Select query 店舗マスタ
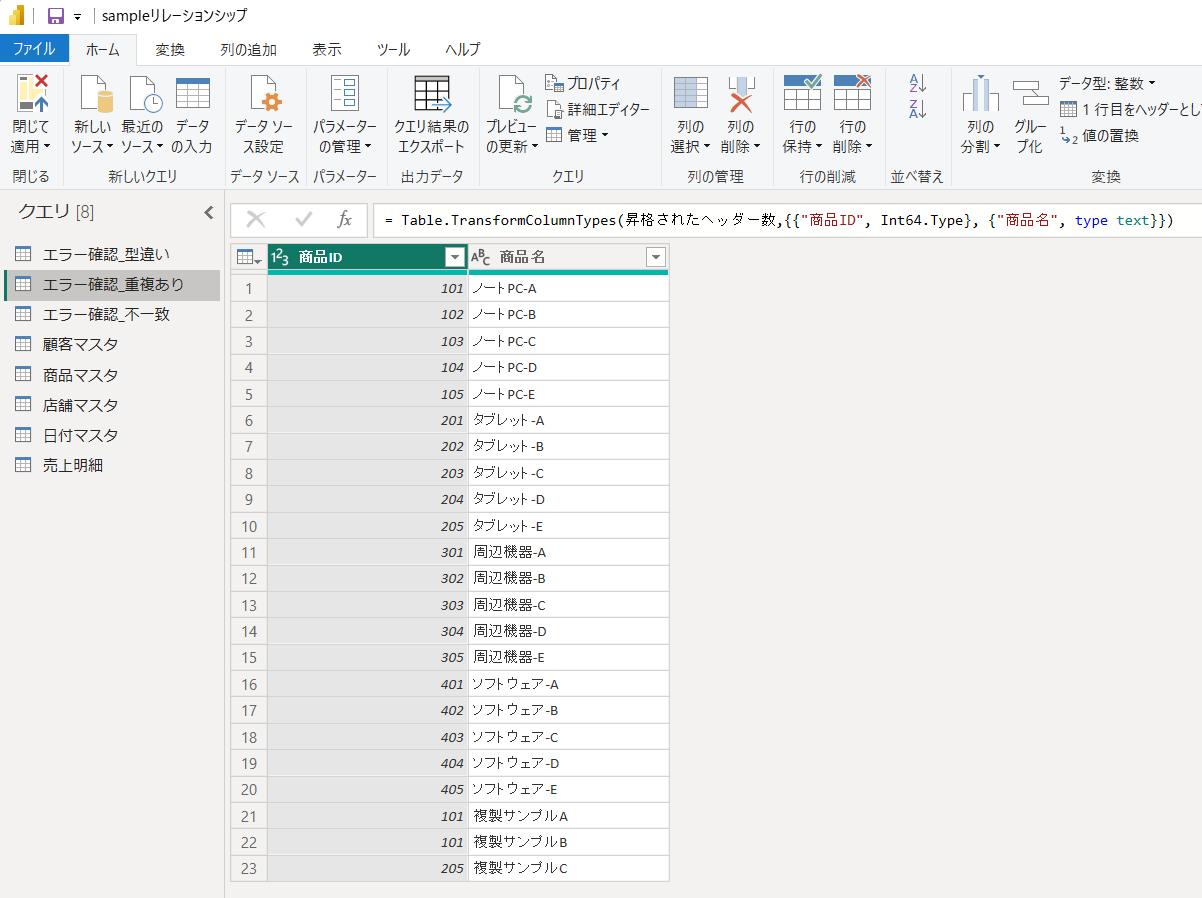Screen dimensions: 1202x898 [112, 405]
